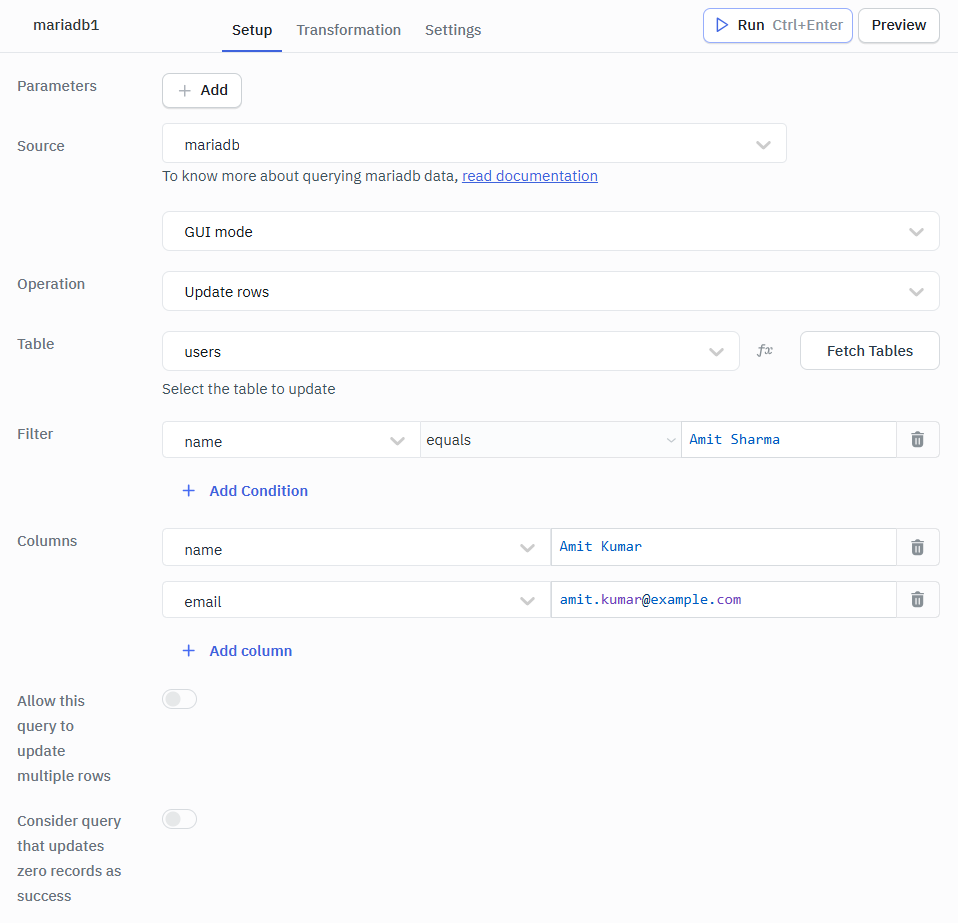Image resolution: width=958 pixels, height=923 pixels.
Task: Delete the name equals filter condition
Action: tap(917, 439)
